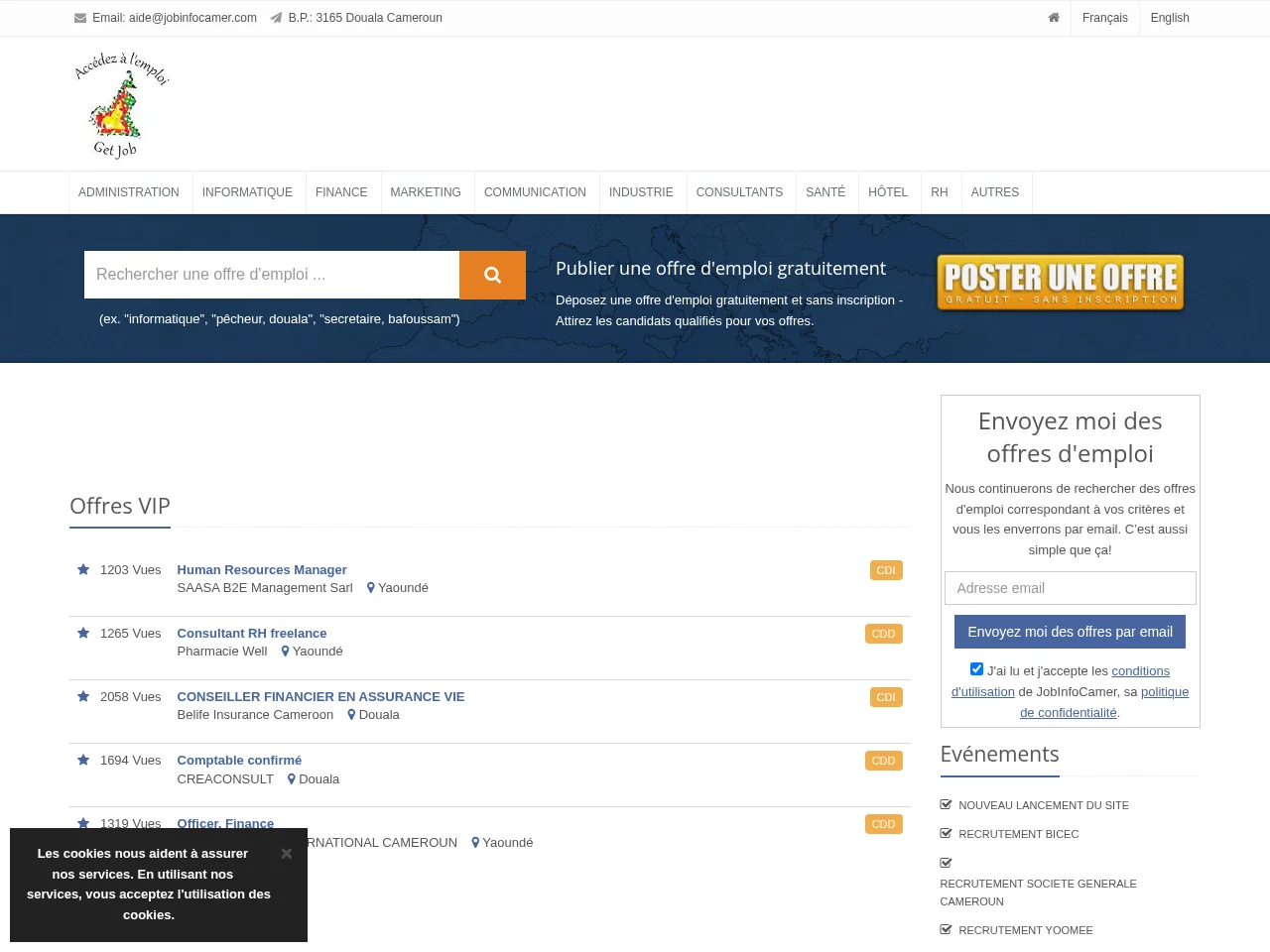Viewport: 1270px width, 952px height.
Task: Open the AUTRES menu item
Action: [x=995, y=192]
